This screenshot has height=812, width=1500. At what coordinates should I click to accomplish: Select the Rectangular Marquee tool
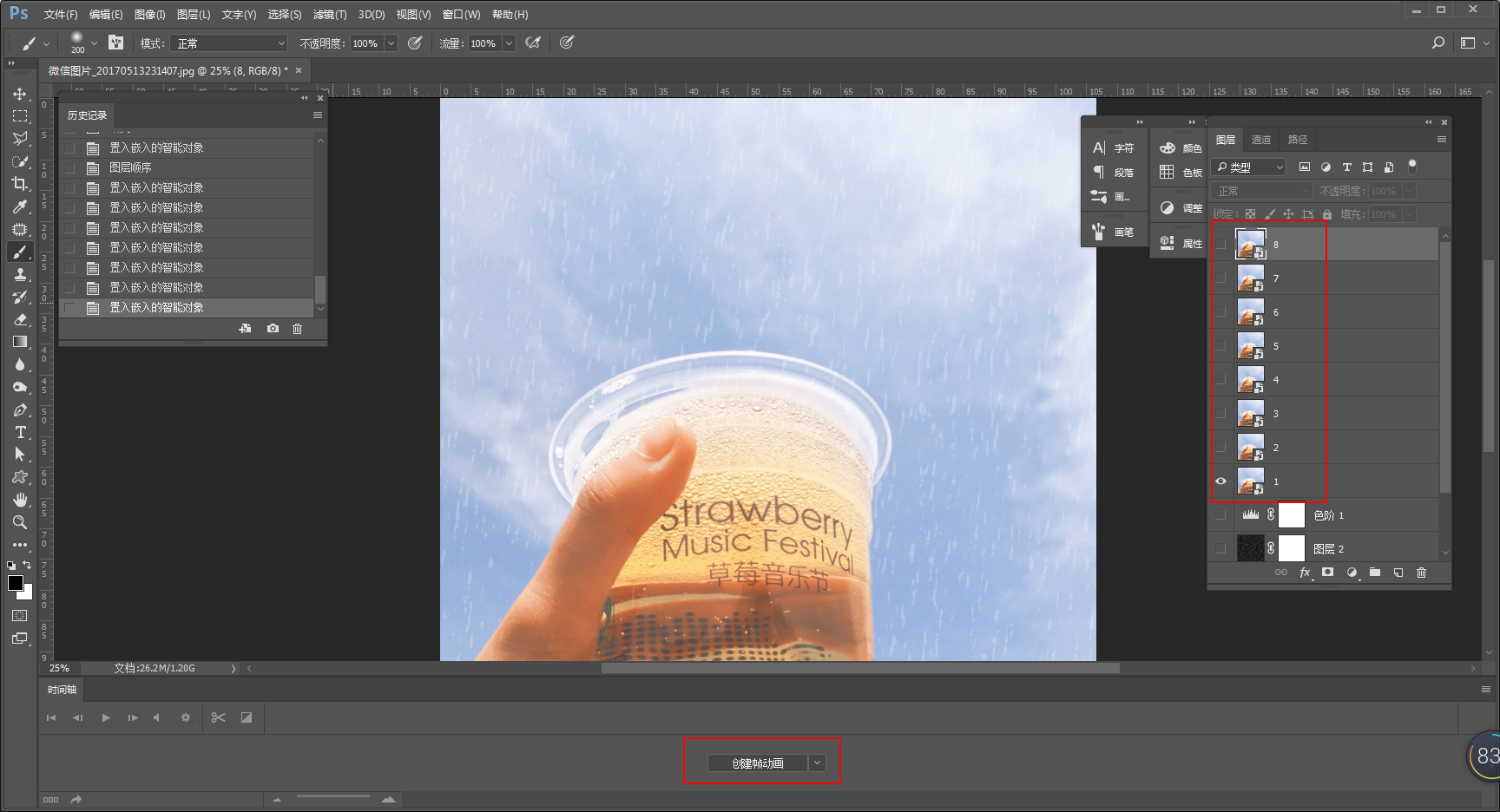[20, 116]
